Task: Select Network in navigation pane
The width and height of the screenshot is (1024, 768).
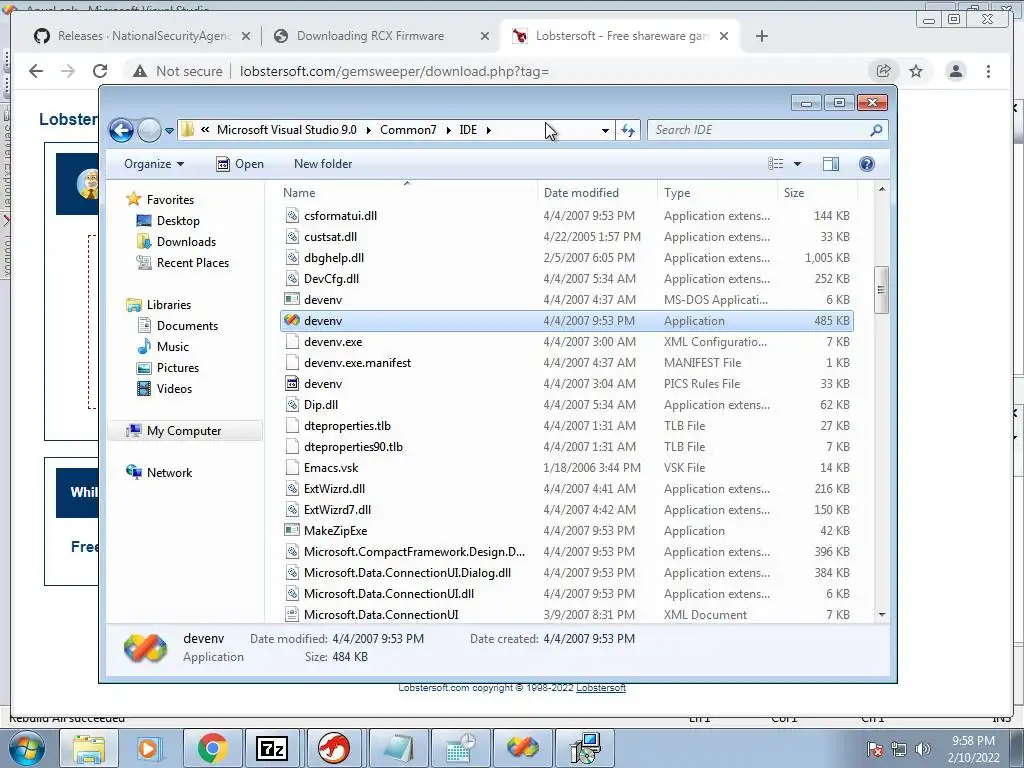Action: [159, 473]
